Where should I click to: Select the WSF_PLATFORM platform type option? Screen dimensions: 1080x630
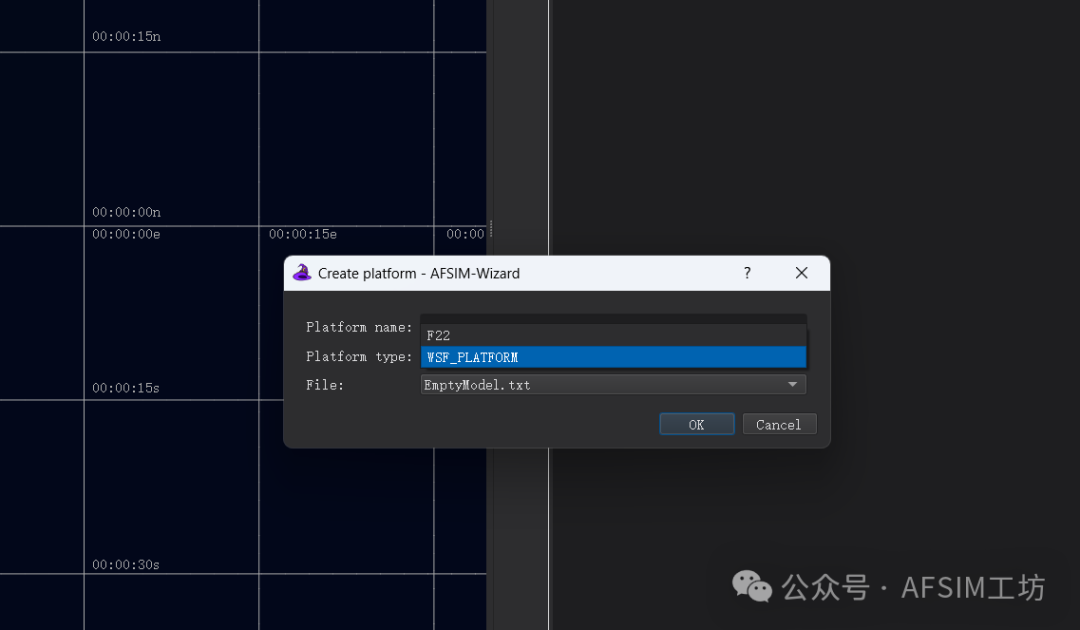point(613,357)
